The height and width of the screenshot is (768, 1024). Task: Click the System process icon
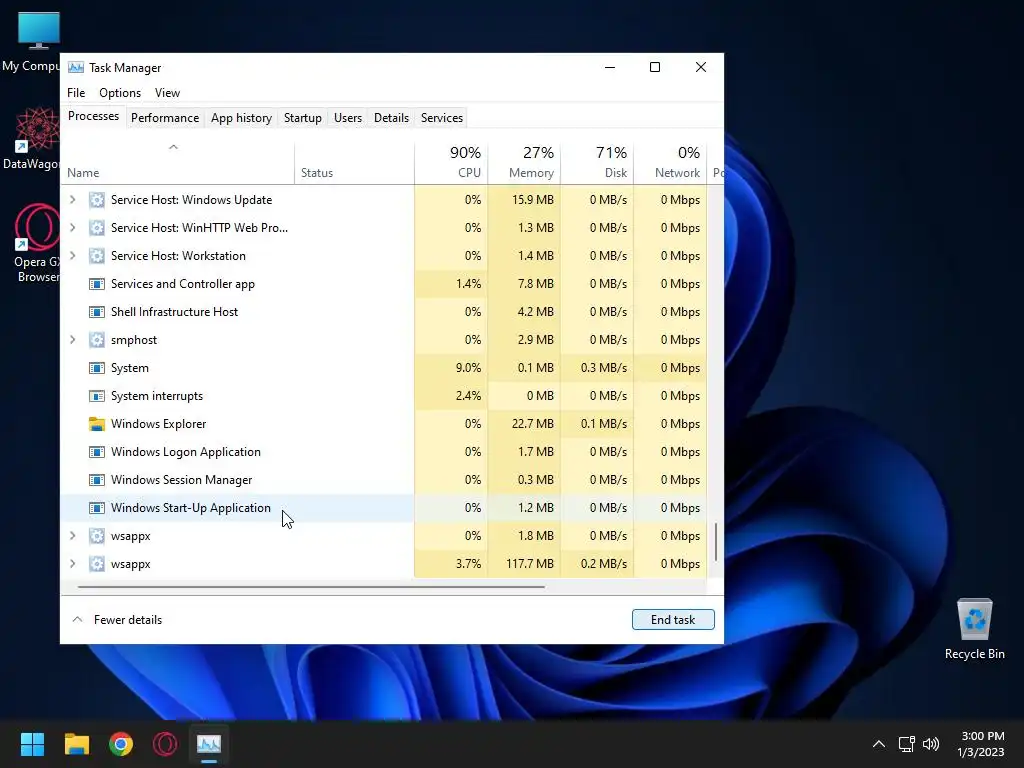click(x=97, y=368)
